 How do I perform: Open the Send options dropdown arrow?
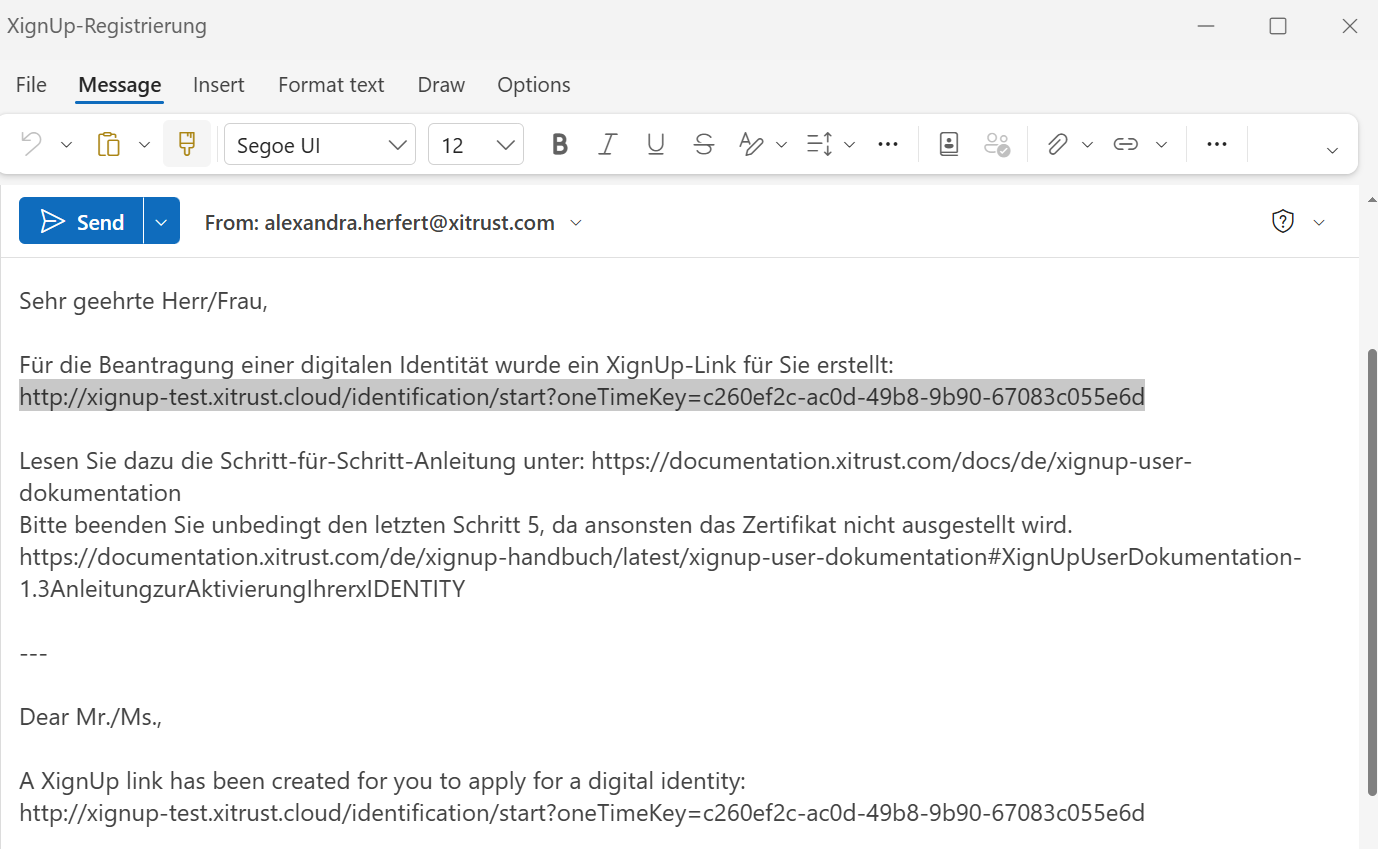point(162,222)
